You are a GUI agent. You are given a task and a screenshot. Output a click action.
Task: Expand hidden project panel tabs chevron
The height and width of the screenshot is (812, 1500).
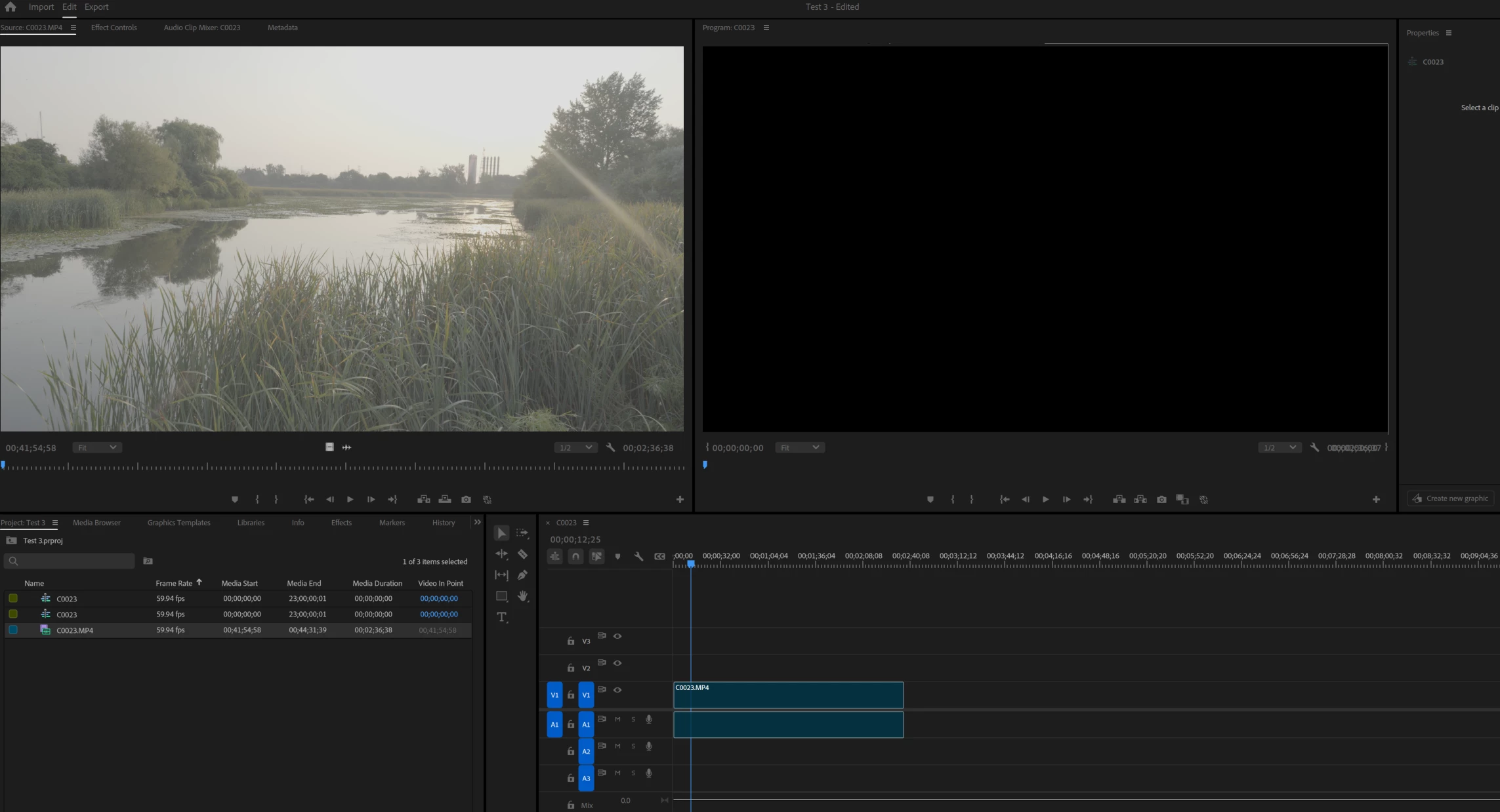pos(478,523)
